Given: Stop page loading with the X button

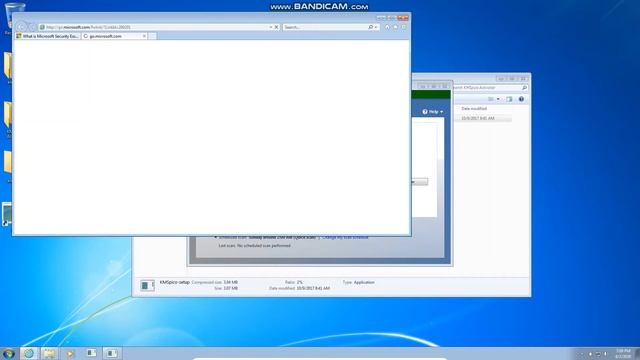Looking at the screenshot, I should click(276, 27).
